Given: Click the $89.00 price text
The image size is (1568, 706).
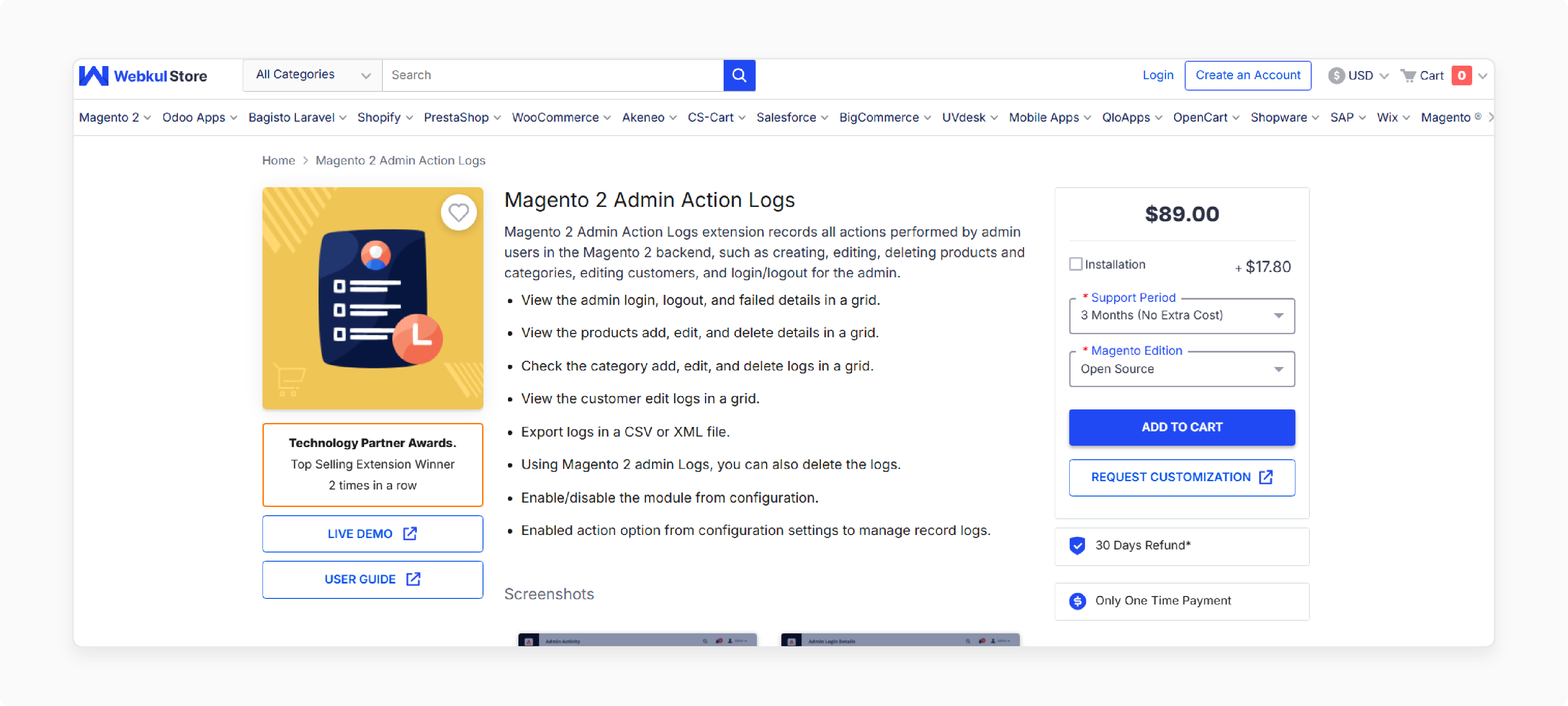Looking at the screenshot, I should pos(1182,213).
